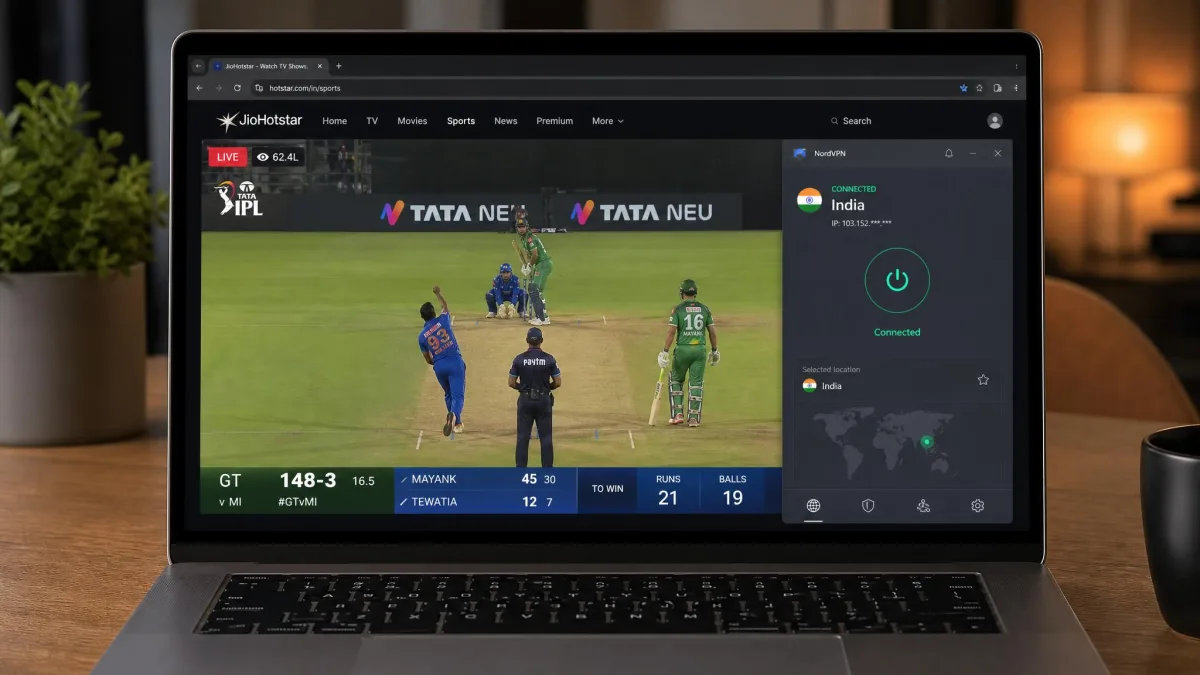
Task: Click the green Connected label
Action: point(897,332)
